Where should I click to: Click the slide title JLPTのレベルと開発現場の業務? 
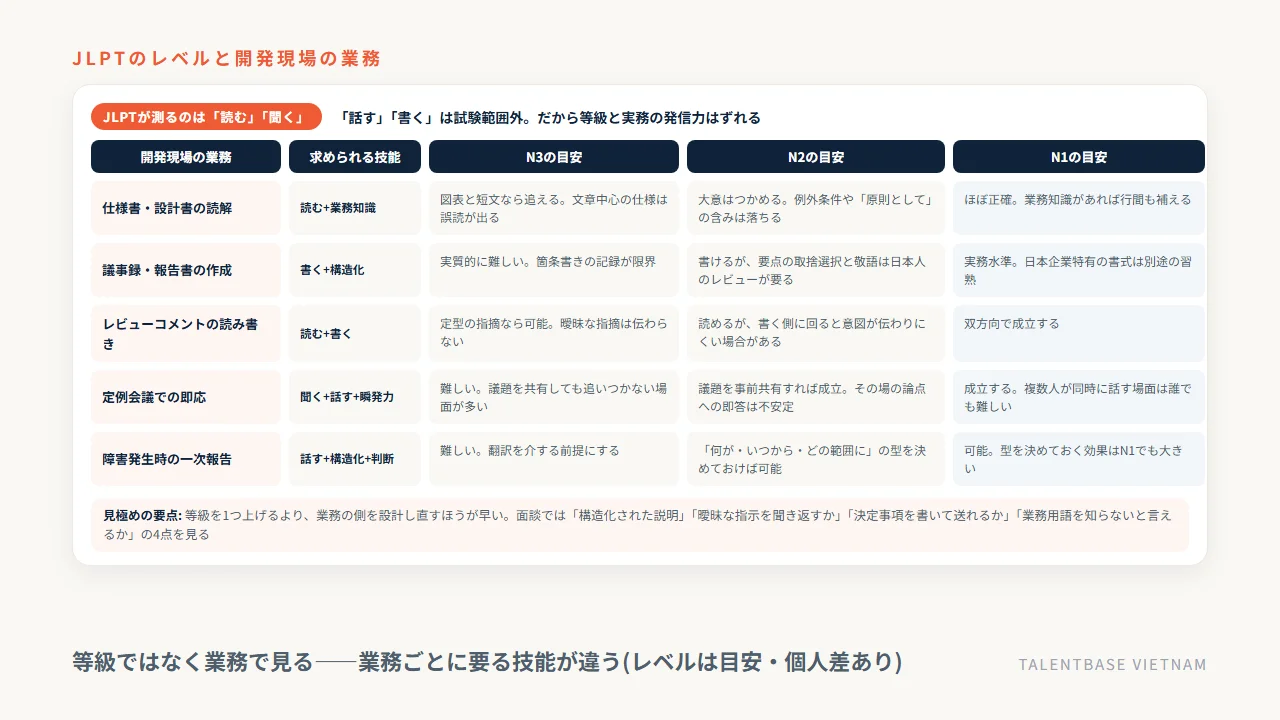pos(226,58)
